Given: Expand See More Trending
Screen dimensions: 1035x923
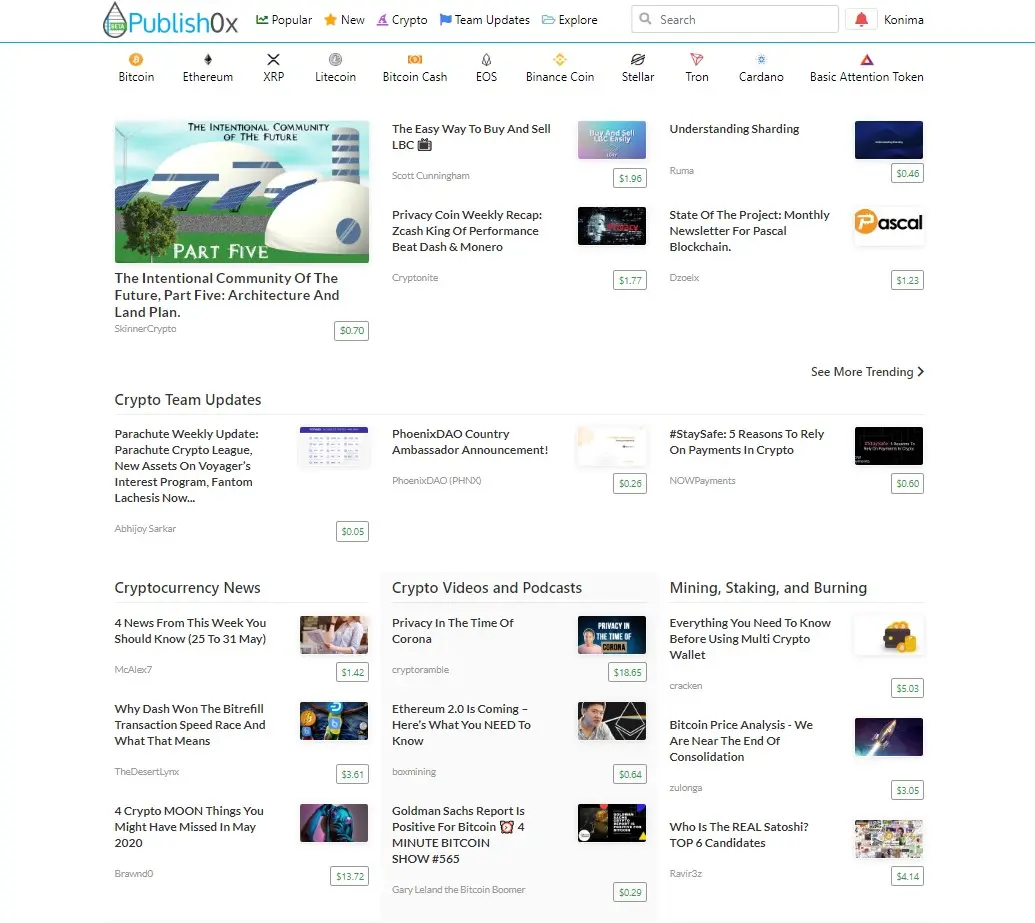Looking at the screenshot, I should [867, 372].
